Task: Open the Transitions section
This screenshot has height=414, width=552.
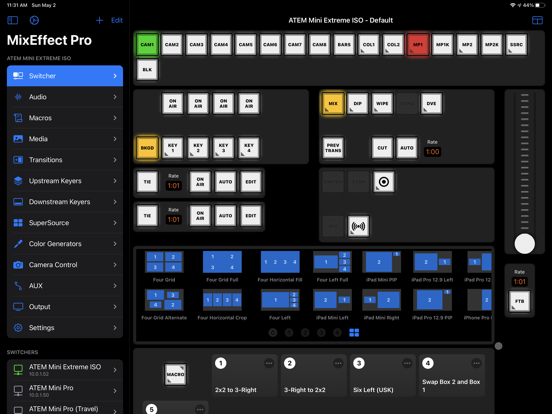Action: (65, 160)
